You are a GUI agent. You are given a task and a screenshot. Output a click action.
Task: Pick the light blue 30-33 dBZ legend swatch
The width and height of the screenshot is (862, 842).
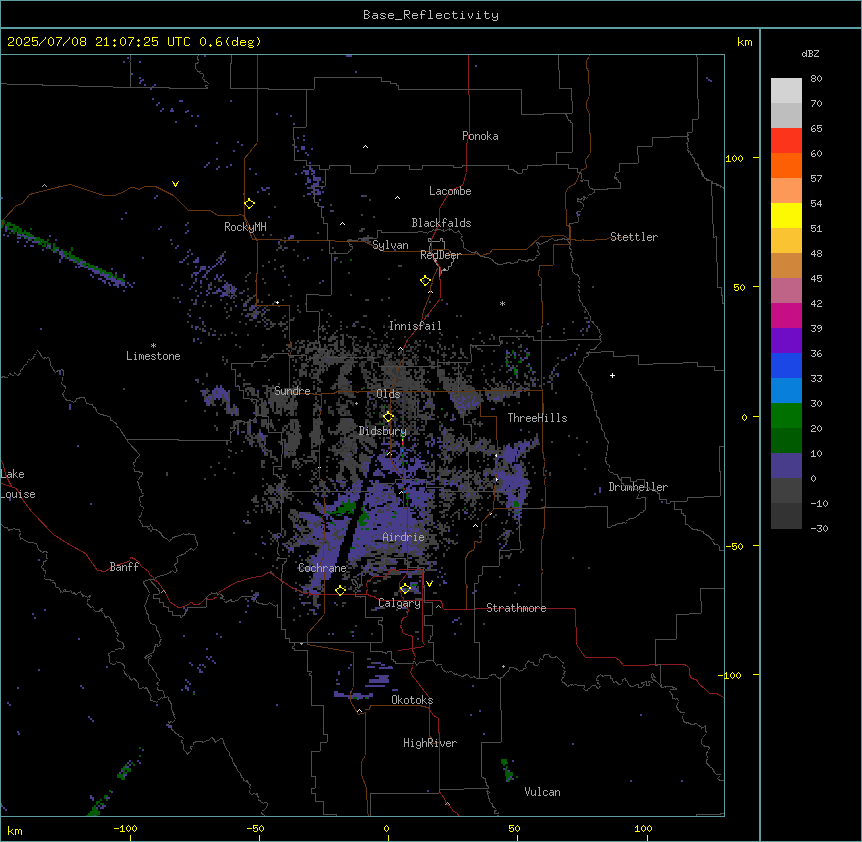click(x=786, y=391)
